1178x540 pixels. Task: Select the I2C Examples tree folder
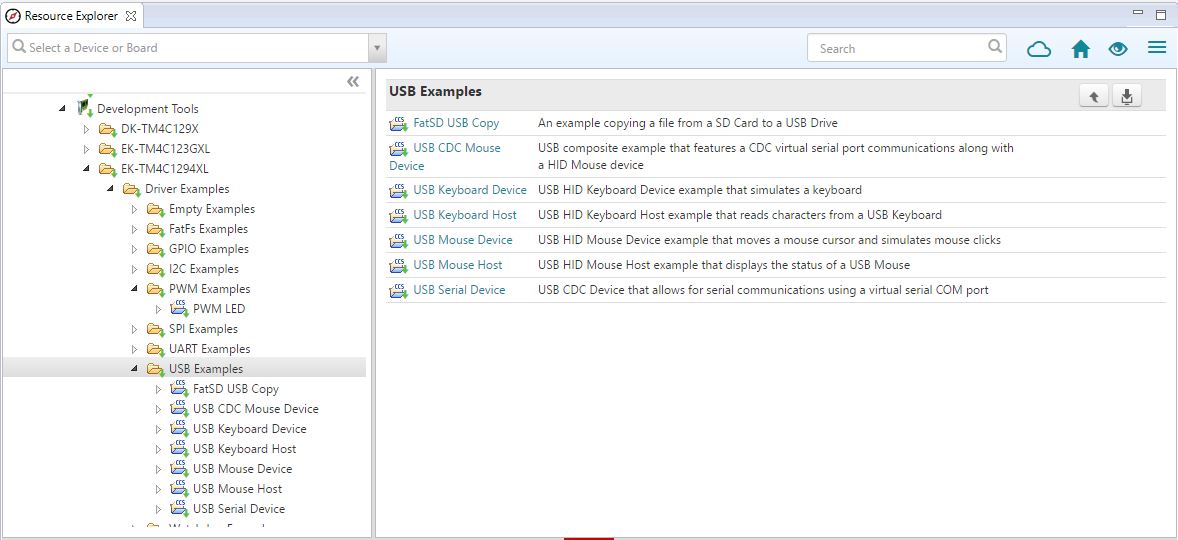pyautogui.click(x=203, y=269)
